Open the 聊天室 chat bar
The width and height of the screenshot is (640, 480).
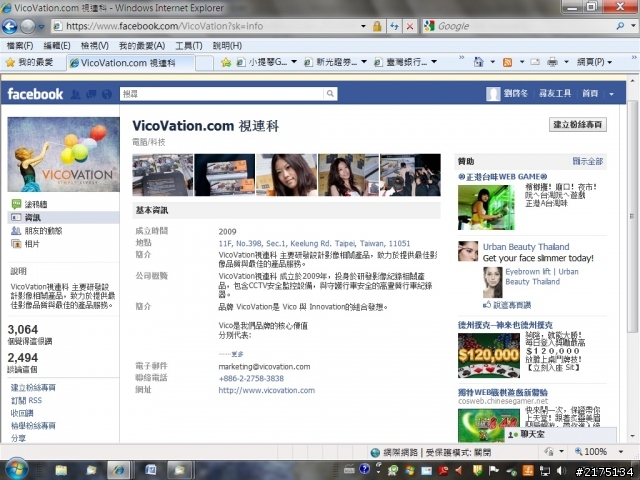pos(560,435)
